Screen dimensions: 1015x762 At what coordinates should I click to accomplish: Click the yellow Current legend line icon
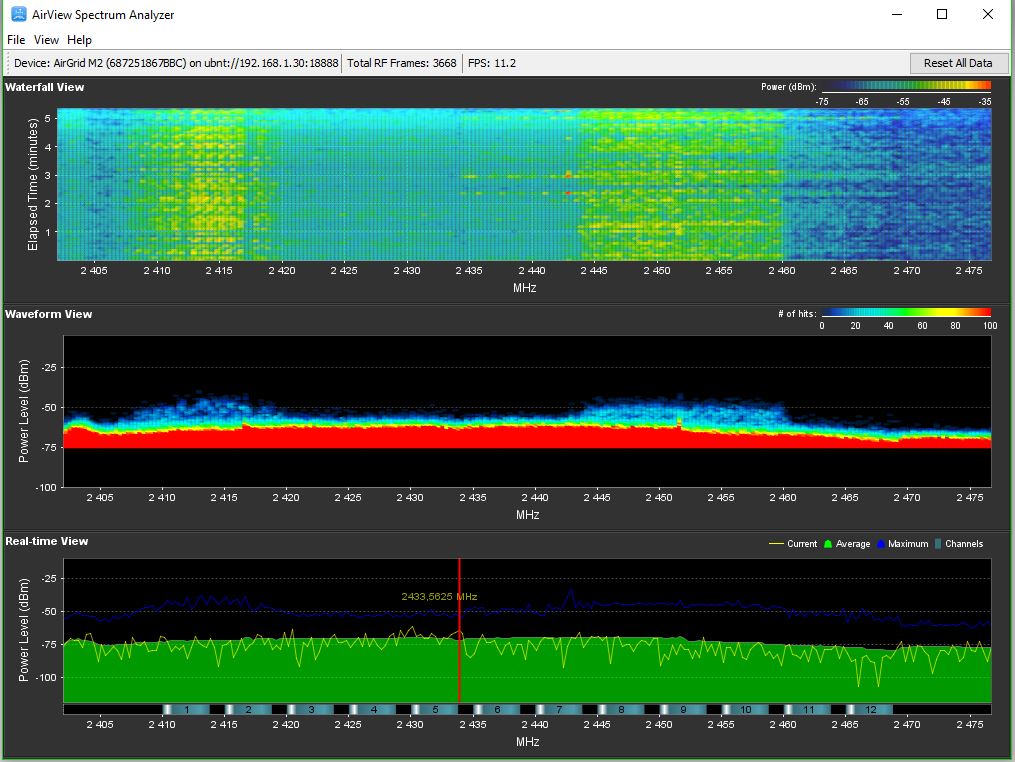tap(775, 544)
